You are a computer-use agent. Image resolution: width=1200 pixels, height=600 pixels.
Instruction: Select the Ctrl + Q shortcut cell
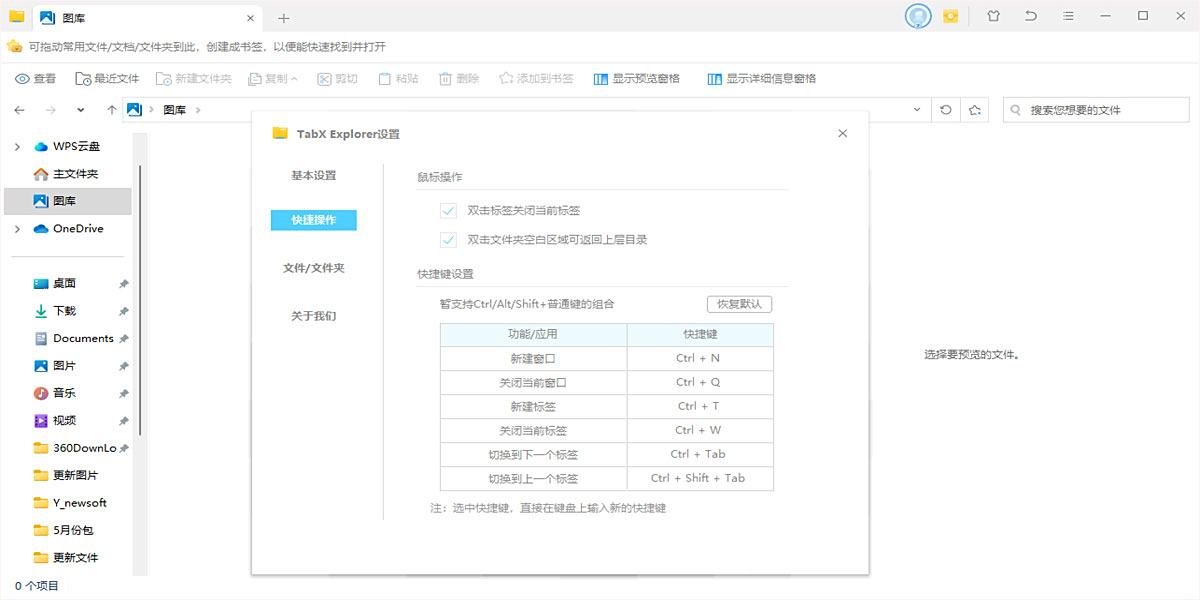pyautogui.click(x=700, y=382)
